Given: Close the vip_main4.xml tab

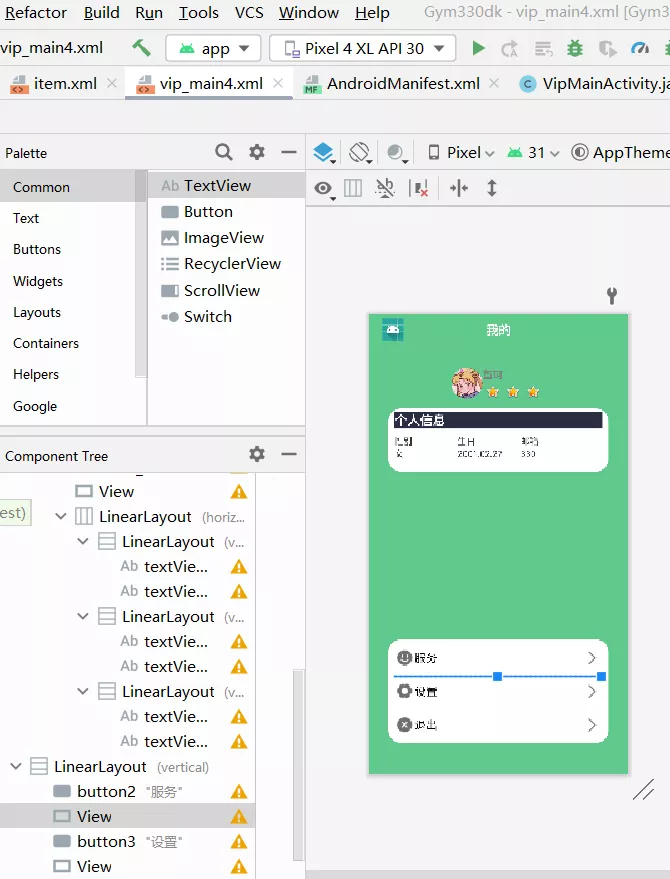Looking at the screenshot, I should pos(278,84).
